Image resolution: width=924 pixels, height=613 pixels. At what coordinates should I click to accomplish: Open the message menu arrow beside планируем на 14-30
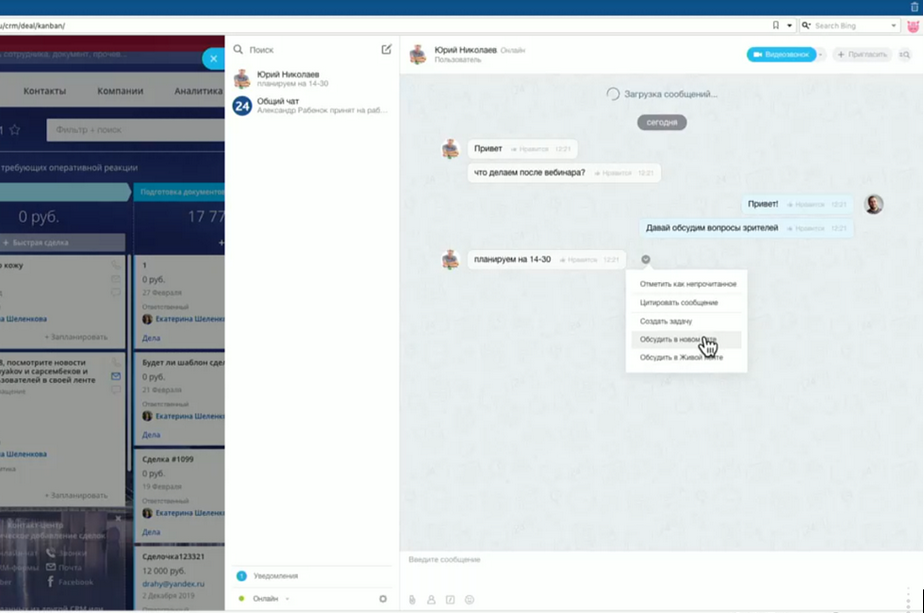point(646,259)
